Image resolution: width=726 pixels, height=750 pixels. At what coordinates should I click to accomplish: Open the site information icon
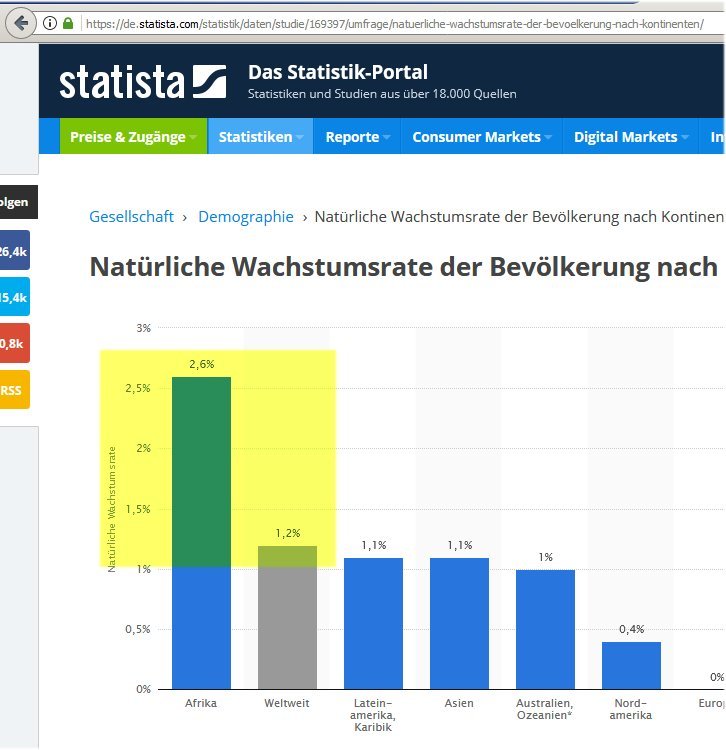50,22
